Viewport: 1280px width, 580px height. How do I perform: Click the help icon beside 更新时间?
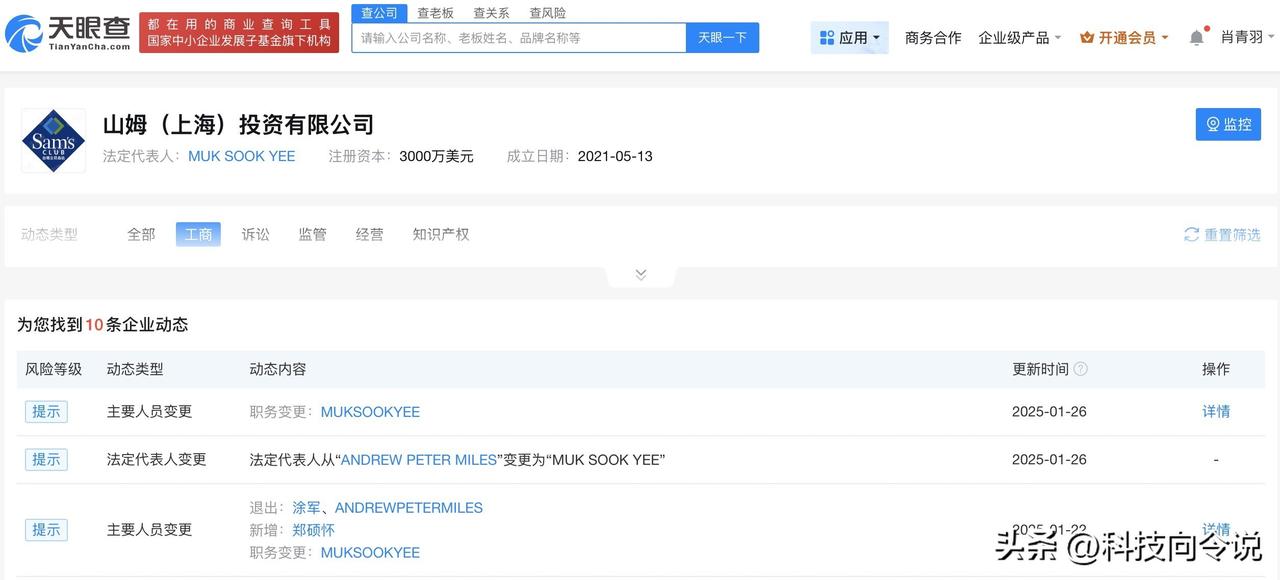pyautogui.click(x=1080, y=369)
